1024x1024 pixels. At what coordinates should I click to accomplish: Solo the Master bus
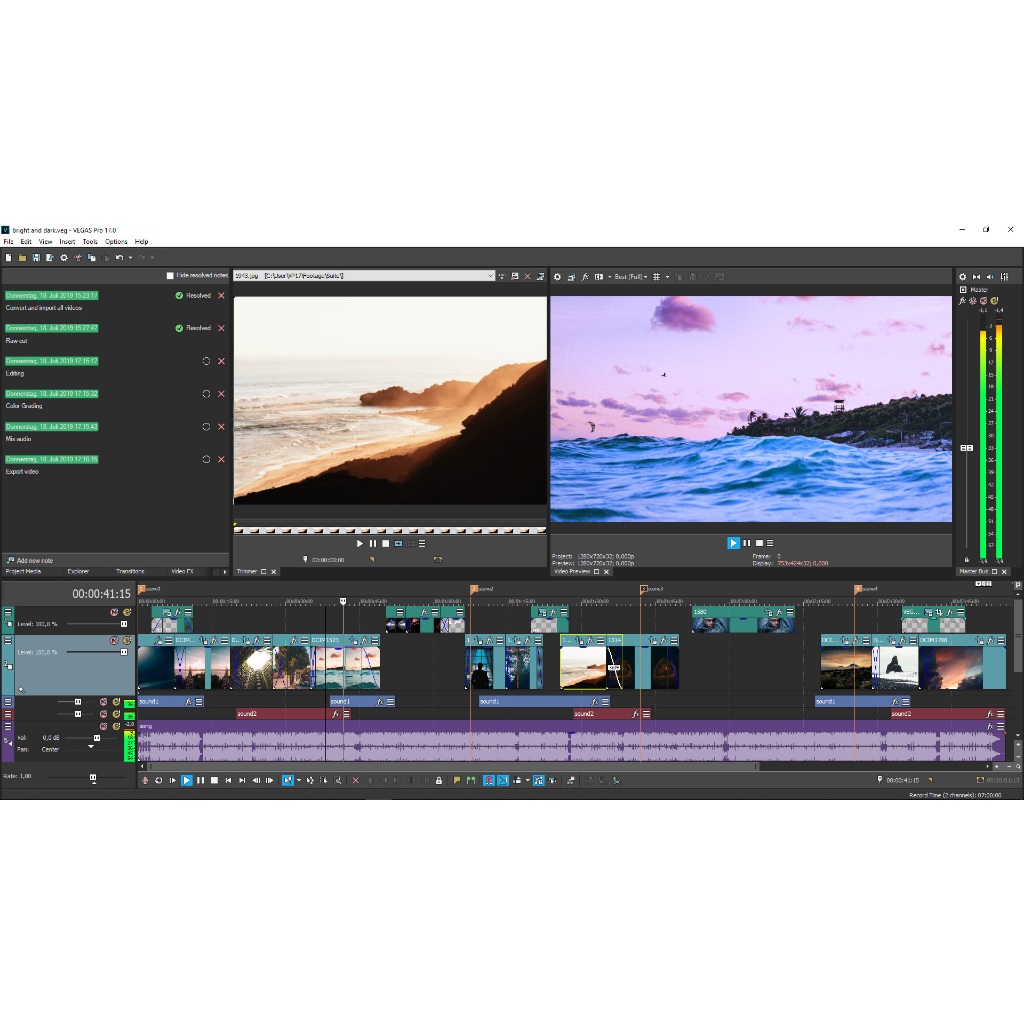tap(995, 301)
